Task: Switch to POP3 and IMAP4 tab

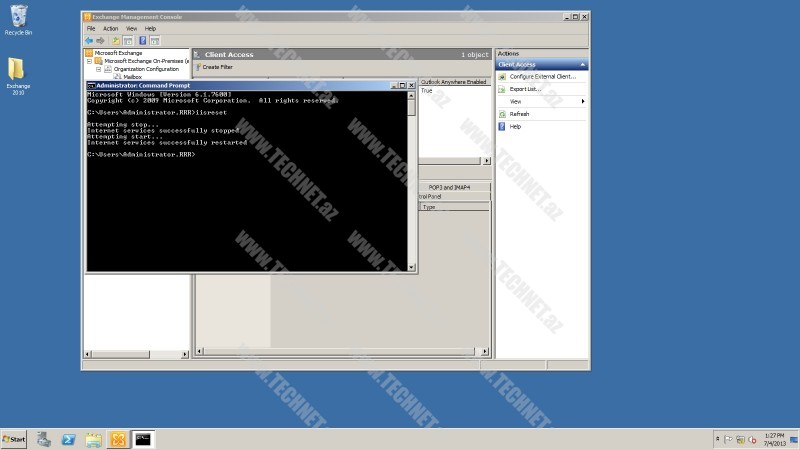Action: pos(449,187)
